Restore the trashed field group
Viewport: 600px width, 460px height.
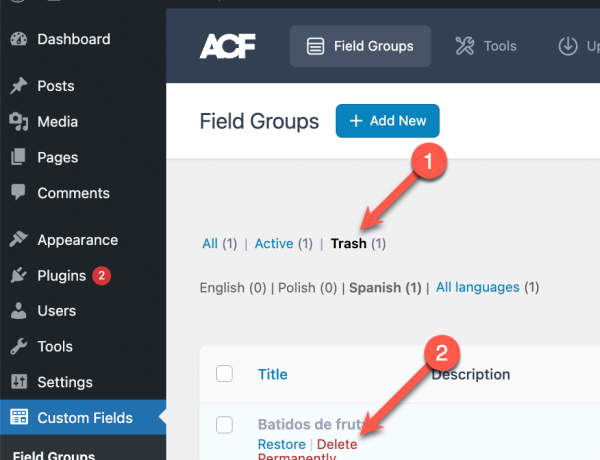tap(282, 444)
